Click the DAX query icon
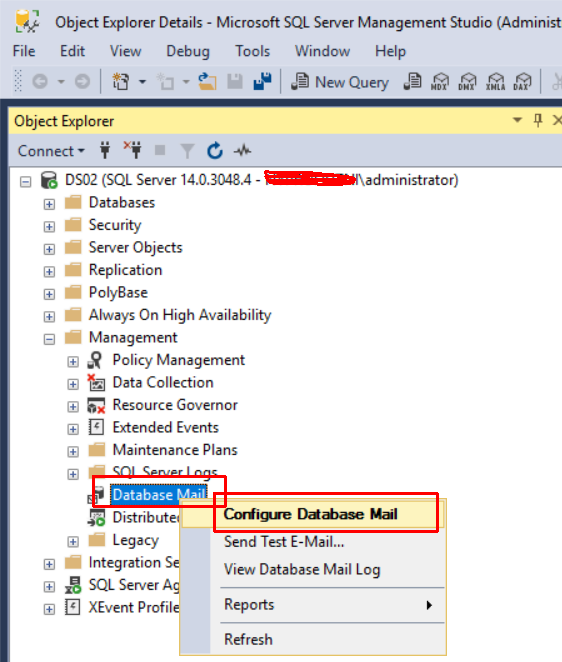 click(x=522, y=81)
